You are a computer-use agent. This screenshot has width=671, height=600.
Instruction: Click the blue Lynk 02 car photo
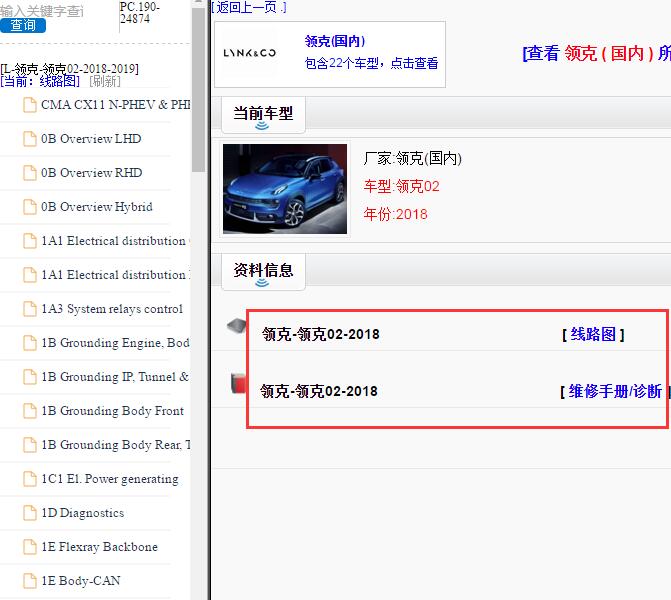point(285,189)
